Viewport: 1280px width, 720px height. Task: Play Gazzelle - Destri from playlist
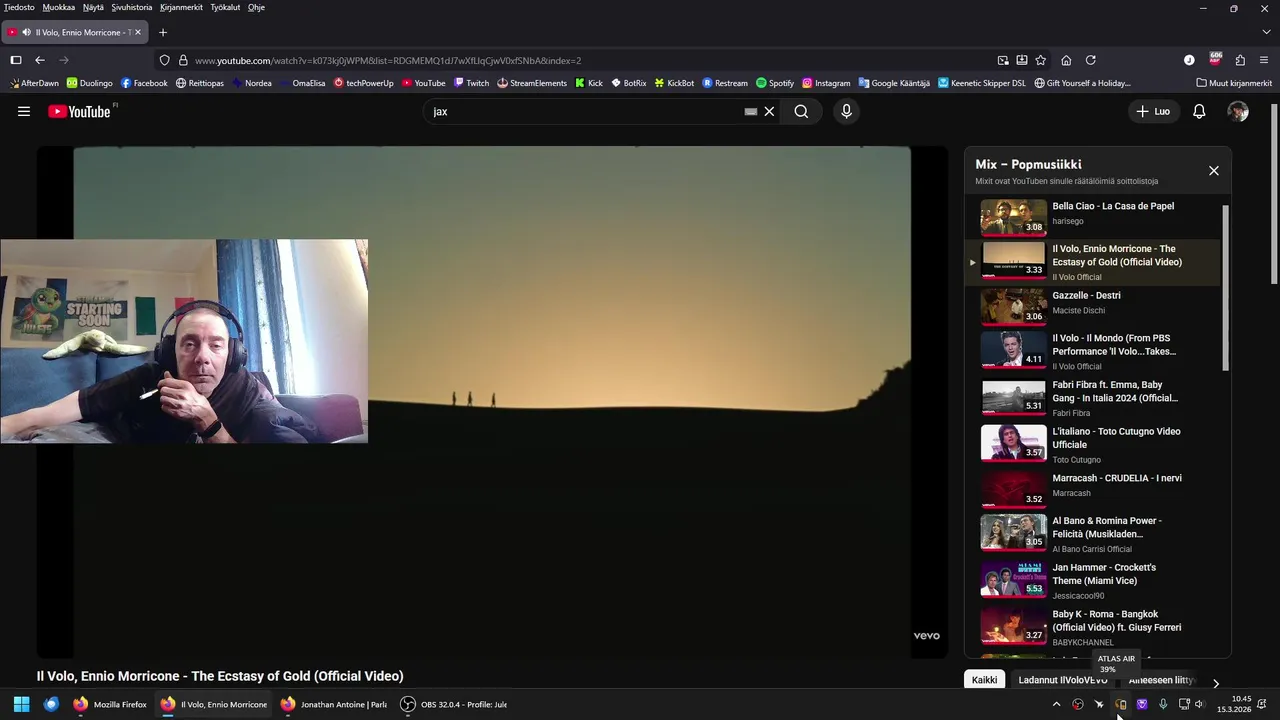point(1093,306)
